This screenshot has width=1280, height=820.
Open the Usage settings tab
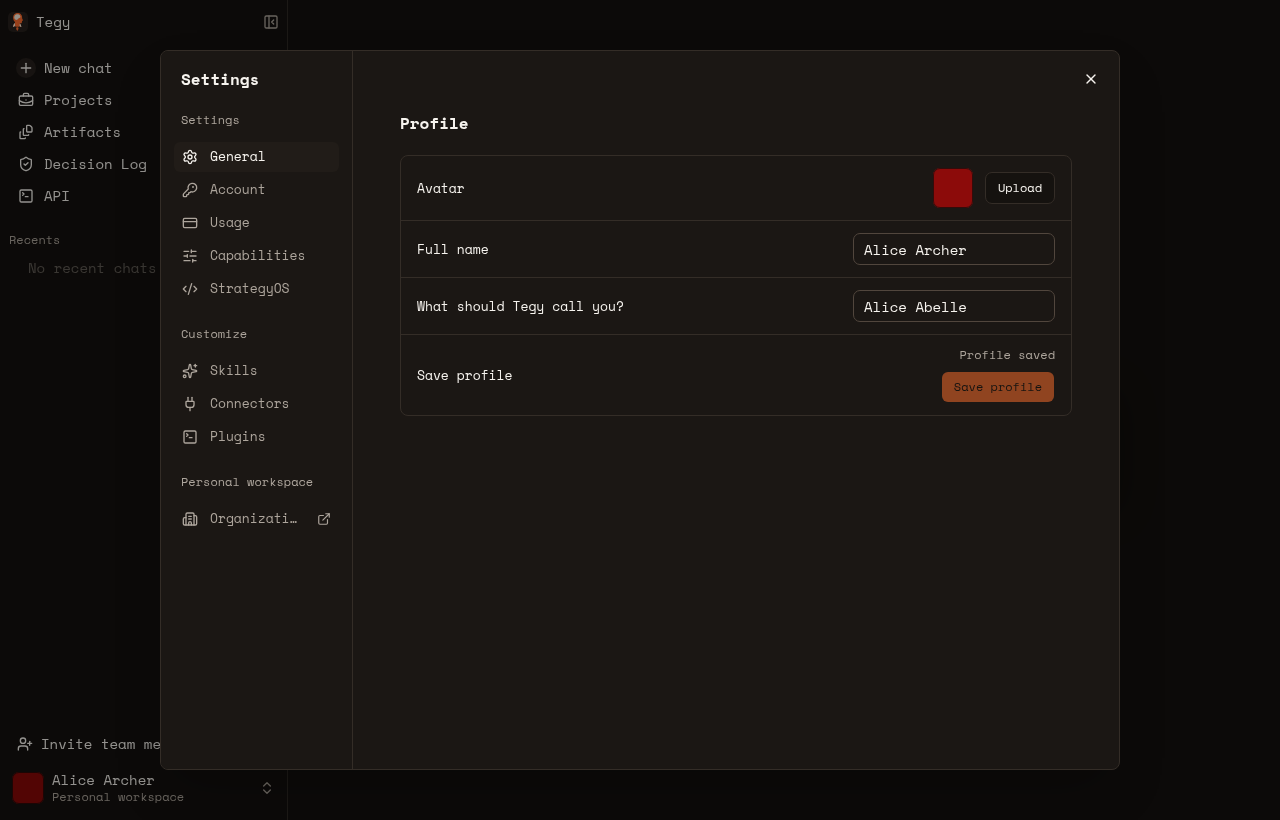pos(257,223)
